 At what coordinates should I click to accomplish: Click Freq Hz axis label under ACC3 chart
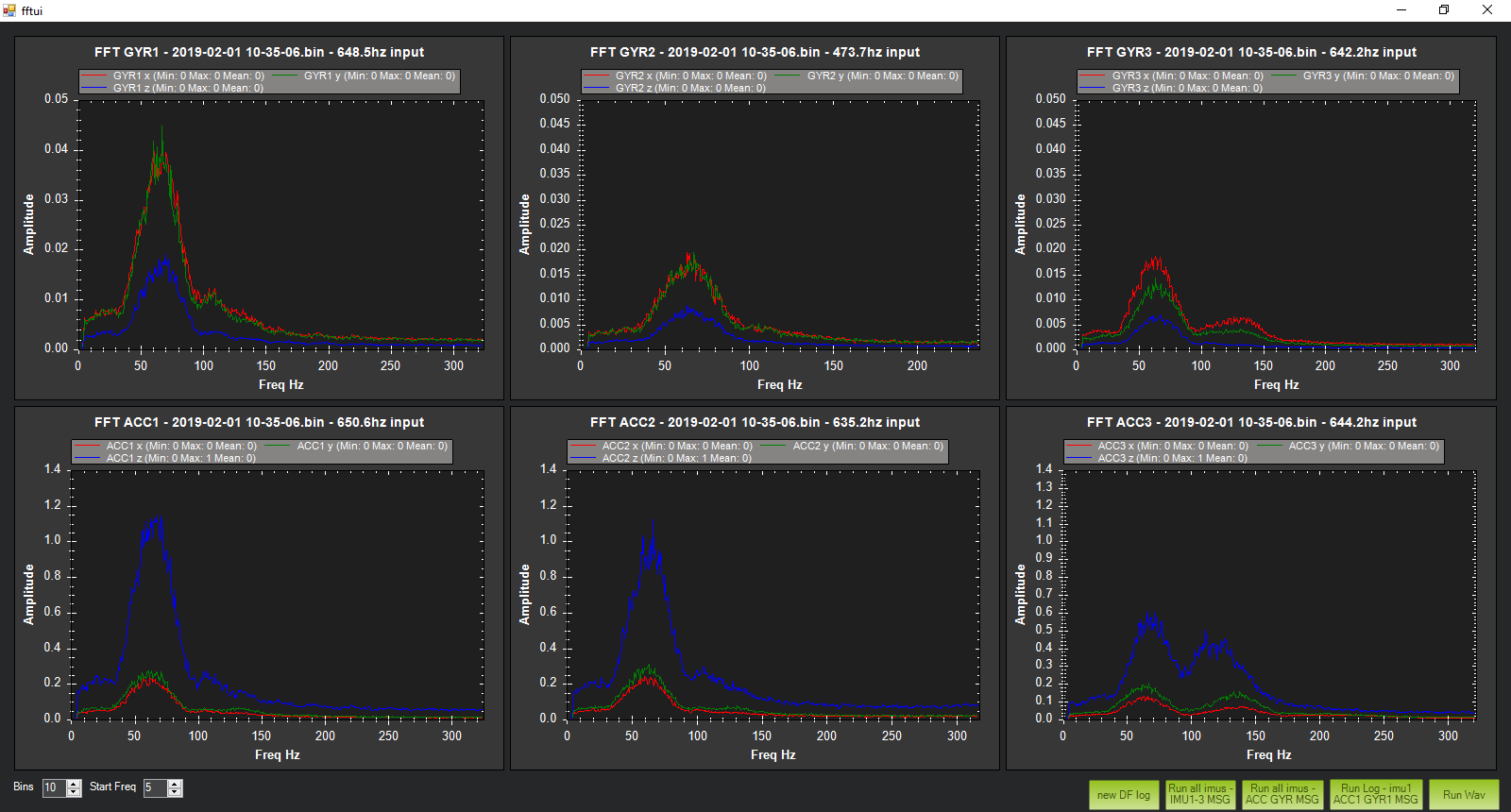(x=1268, y=754)
